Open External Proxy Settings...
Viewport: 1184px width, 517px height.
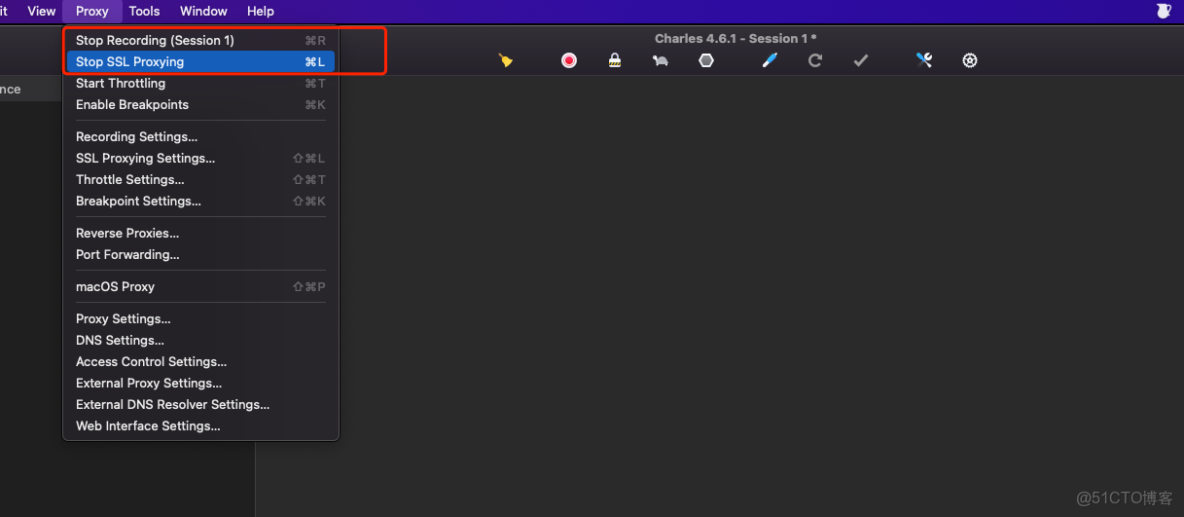(x=201, y=383)
